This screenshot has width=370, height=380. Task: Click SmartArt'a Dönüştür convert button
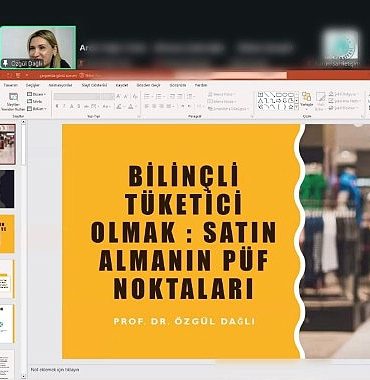(228, 109)
